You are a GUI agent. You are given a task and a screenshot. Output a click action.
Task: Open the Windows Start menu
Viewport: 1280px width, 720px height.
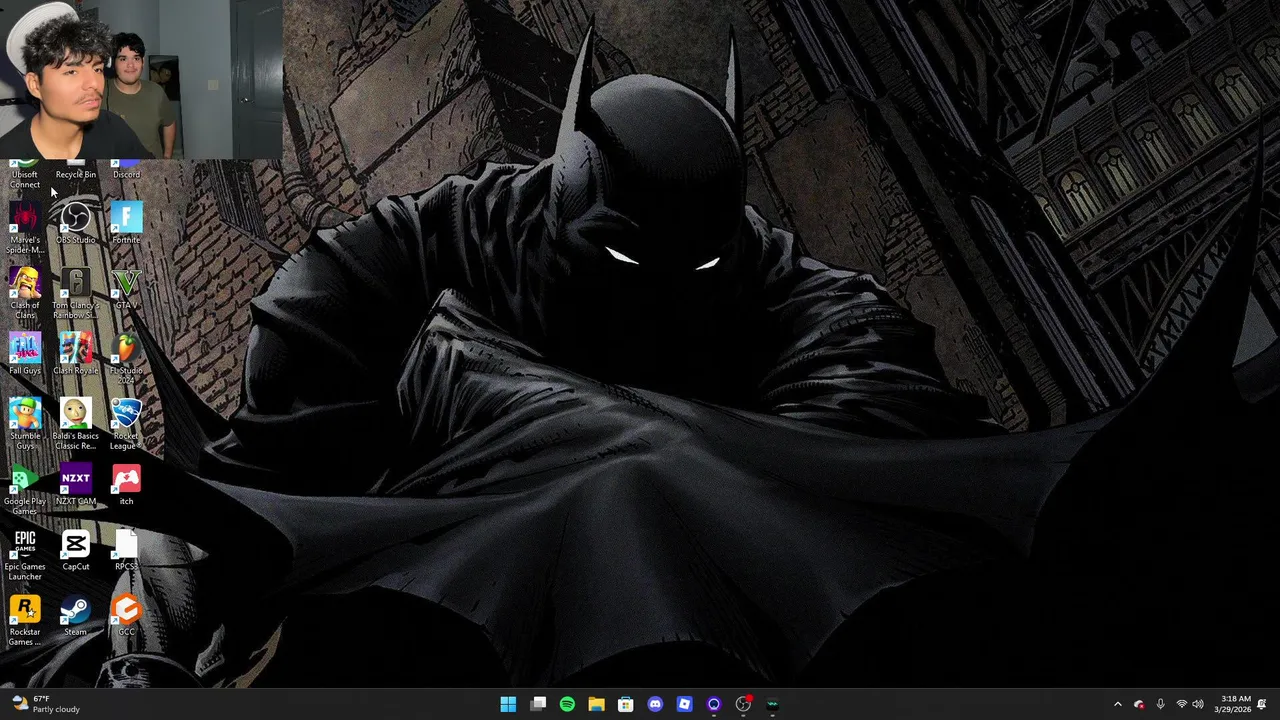pyautogui.click(x=508, y=704)
